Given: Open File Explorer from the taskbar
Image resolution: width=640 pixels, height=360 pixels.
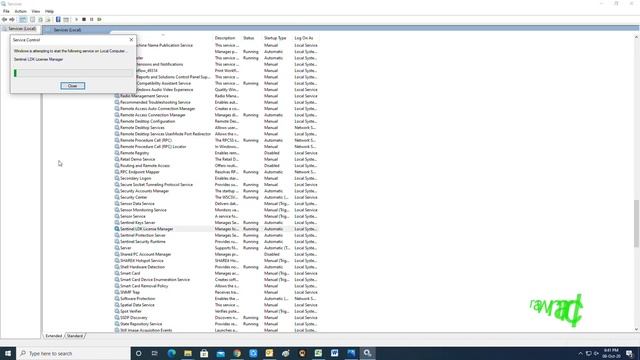Looking at the screenshot, I should coord(188,353).
